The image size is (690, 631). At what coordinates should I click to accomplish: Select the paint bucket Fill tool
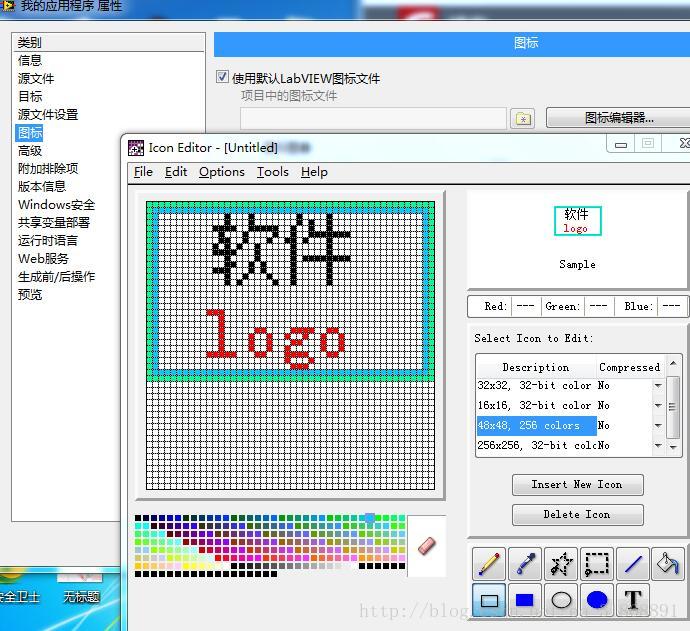(x=668, y=563)
